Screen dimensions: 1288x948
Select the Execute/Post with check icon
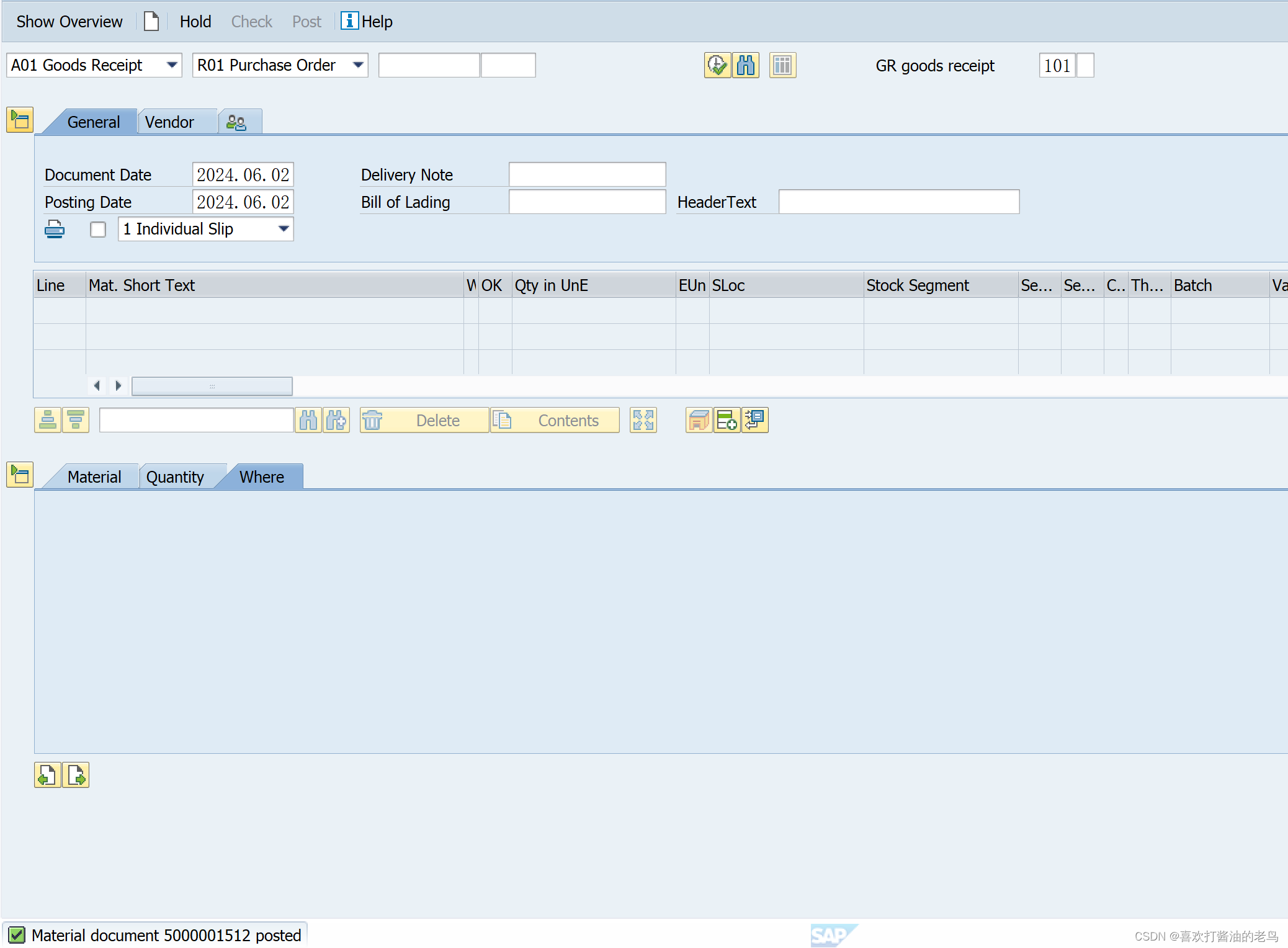717,65
